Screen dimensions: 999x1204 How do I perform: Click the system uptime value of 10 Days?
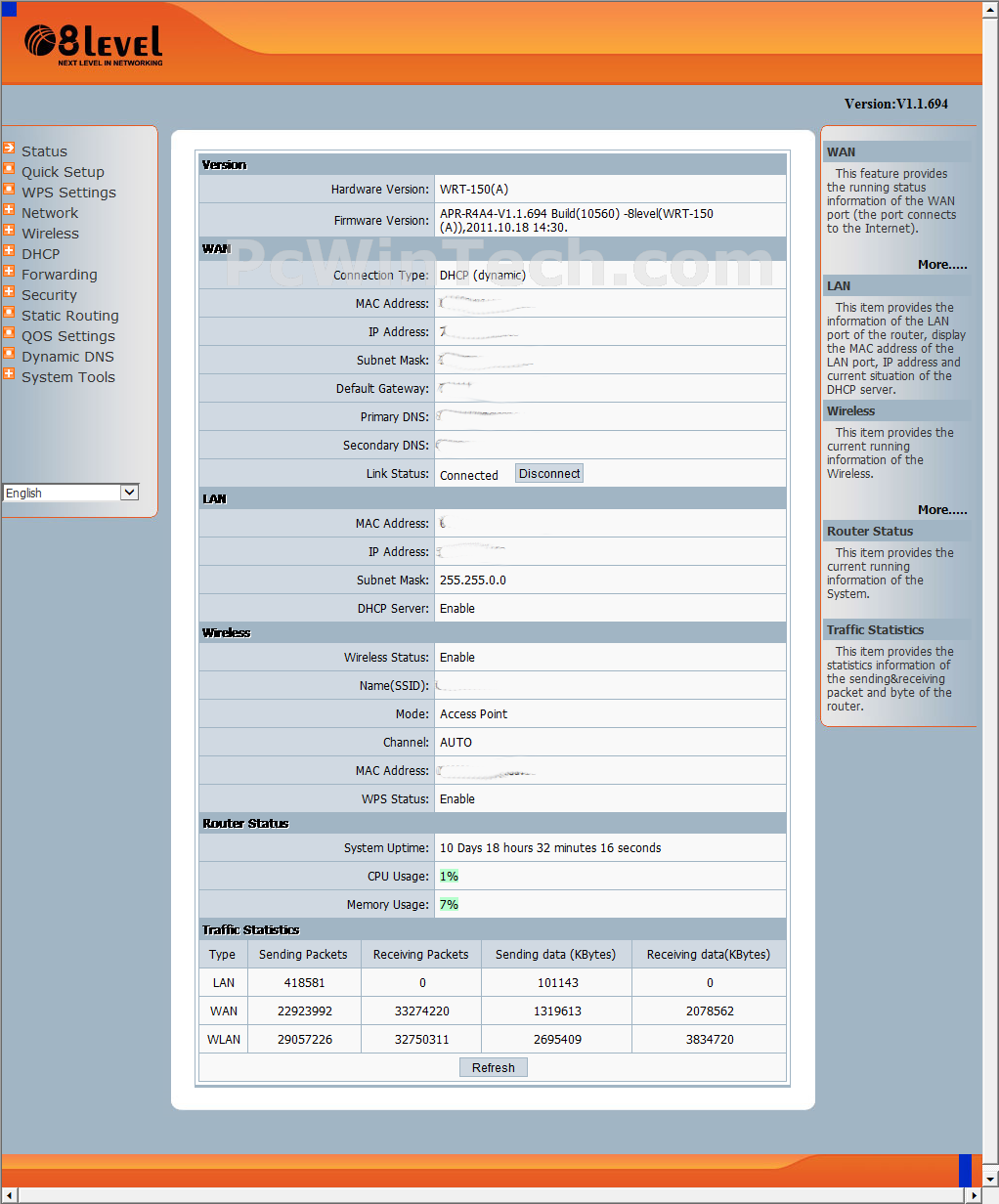[550, 848]
